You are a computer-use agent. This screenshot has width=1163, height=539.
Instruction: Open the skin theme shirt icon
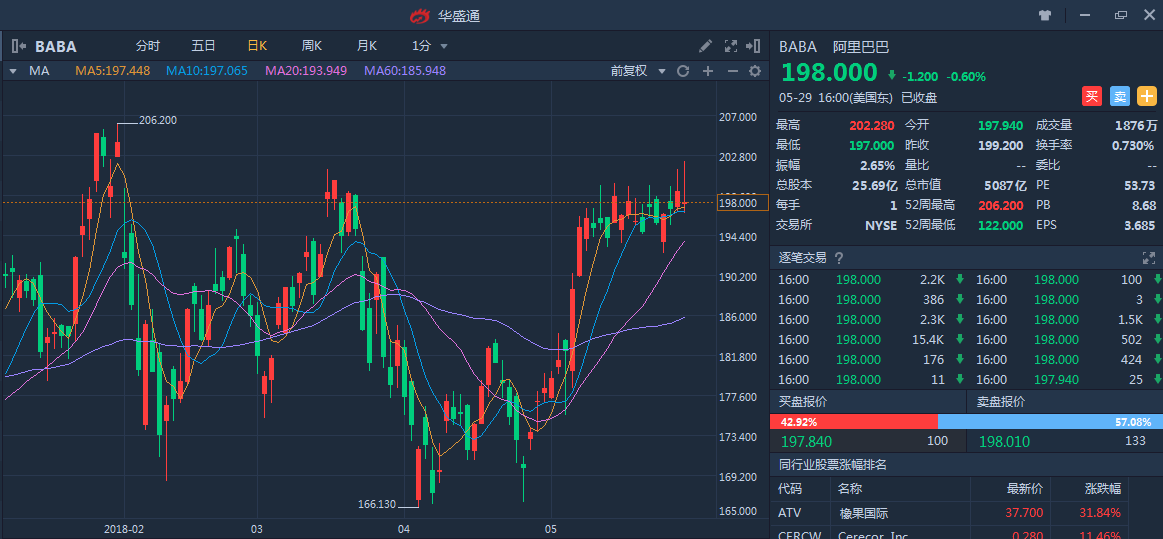[1044, 16]
